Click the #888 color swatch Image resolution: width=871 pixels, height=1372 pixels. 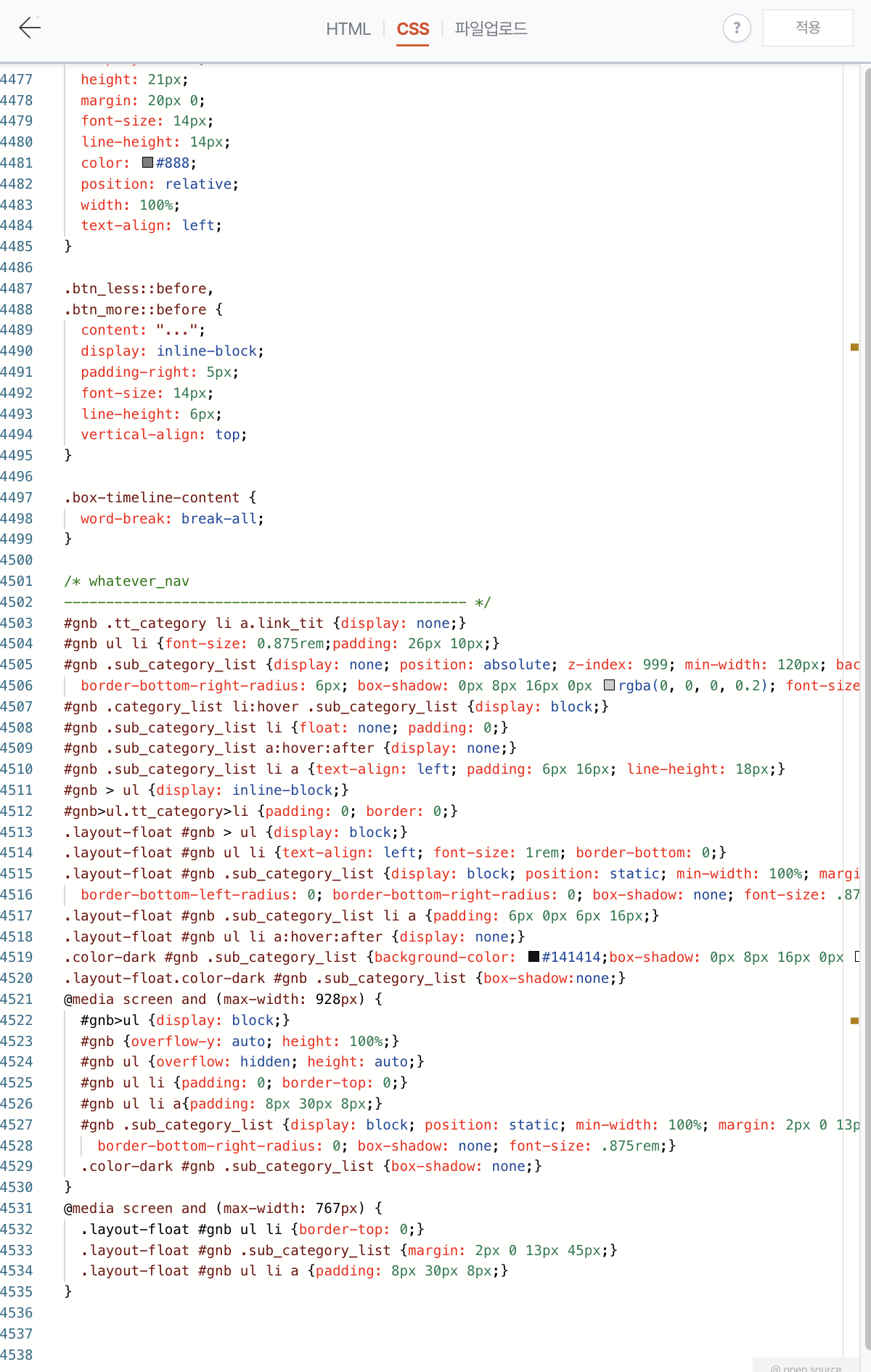(148, 163)
